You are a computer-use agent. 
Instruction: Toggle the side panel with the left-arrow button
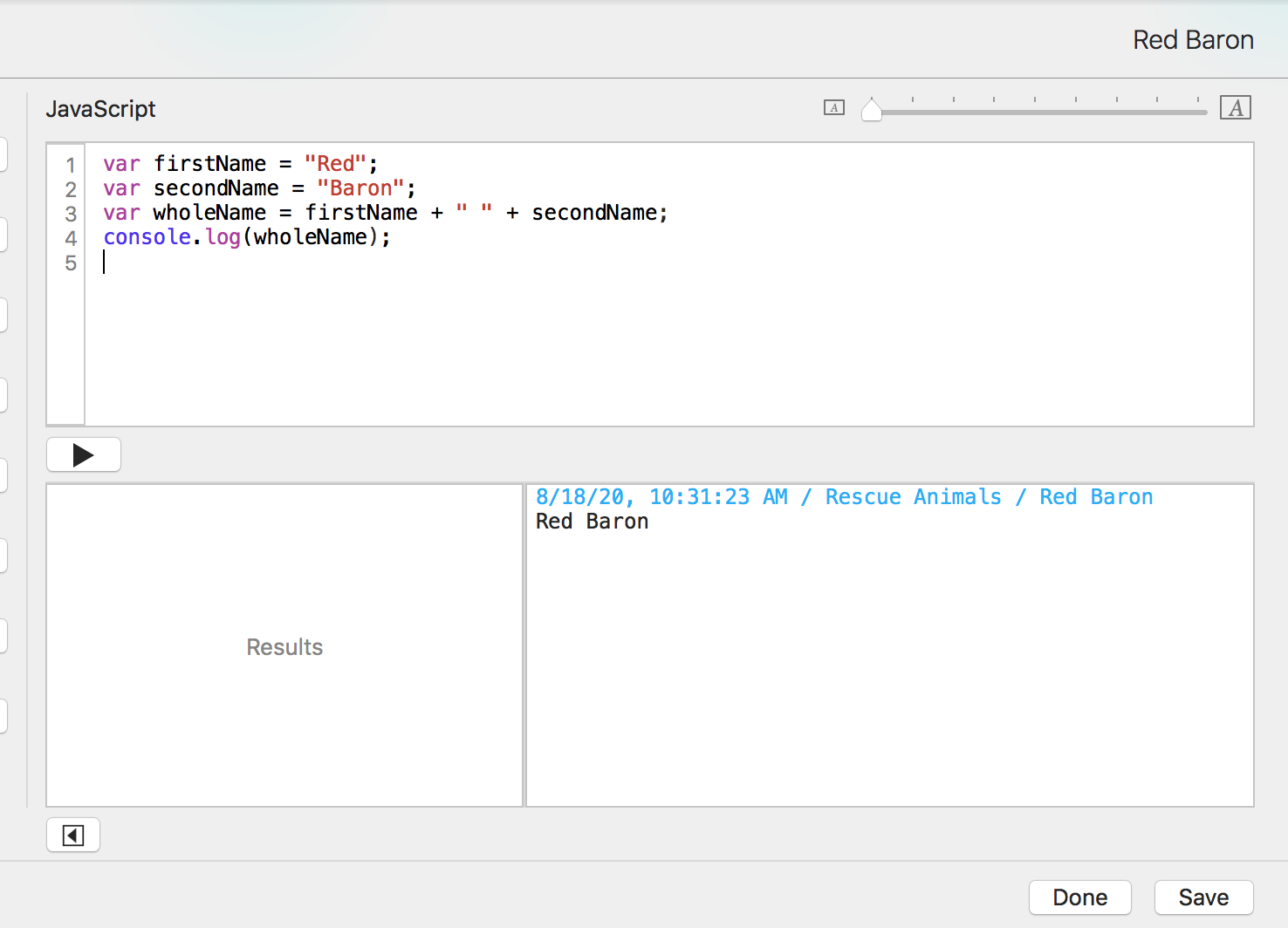point(73,836)
